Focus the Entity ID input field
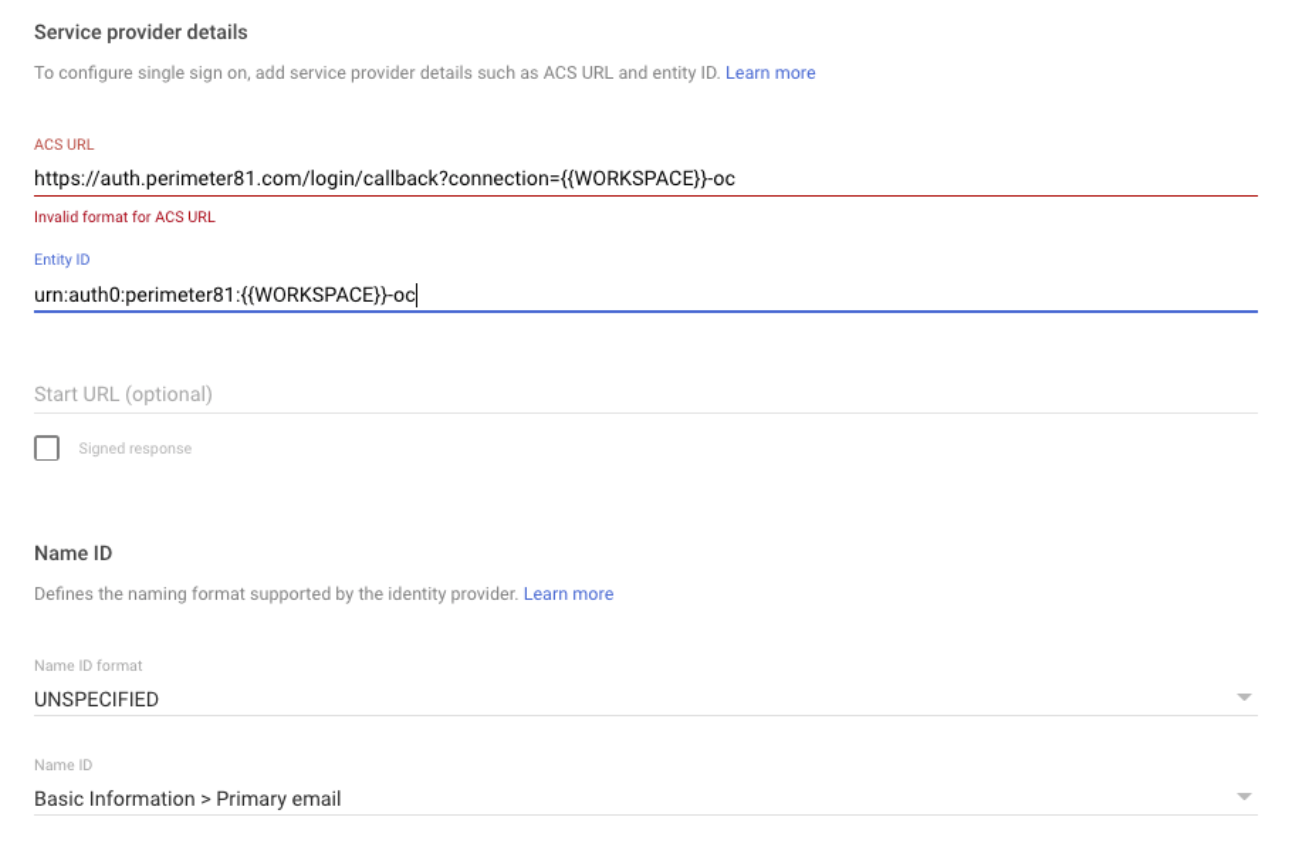This screenshot has width=1290, height=852. (x=645, y=294)
